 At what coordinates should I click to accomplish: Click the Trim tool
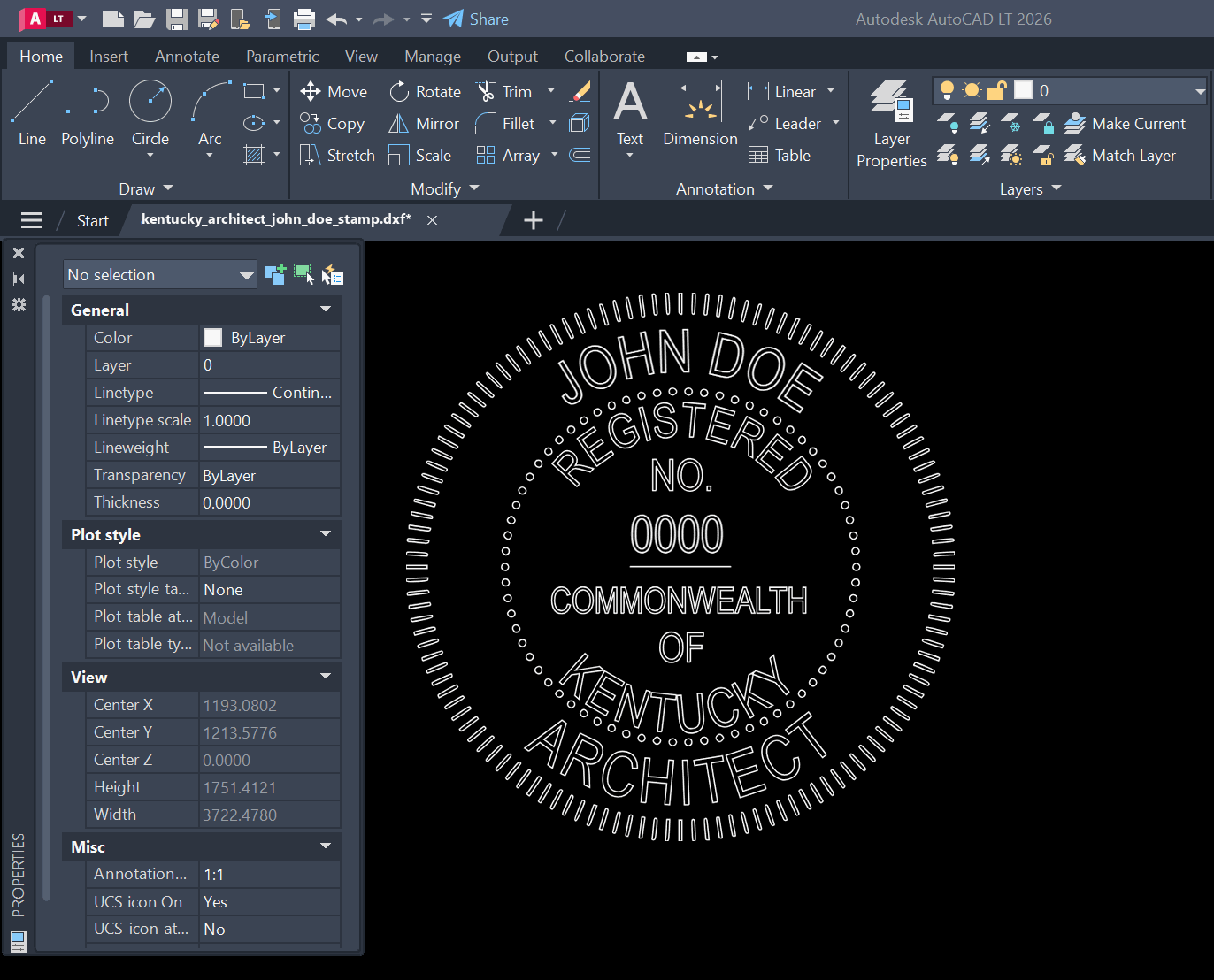tap(504, 91)
